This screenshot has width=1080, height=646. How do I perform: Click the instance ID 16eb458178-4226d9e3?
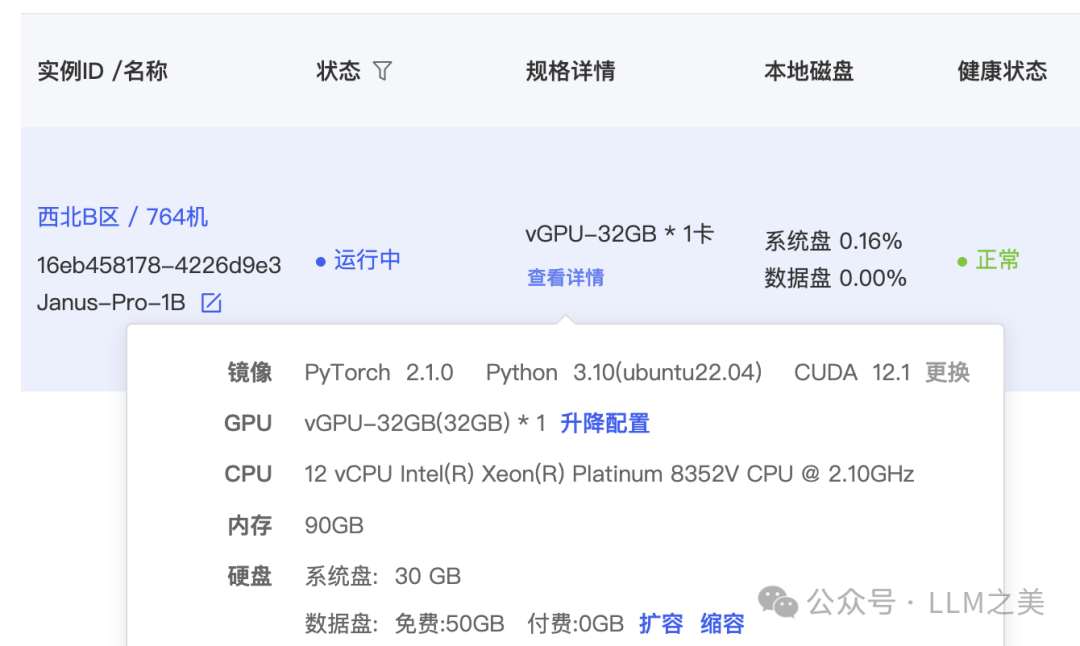(159, 265)
